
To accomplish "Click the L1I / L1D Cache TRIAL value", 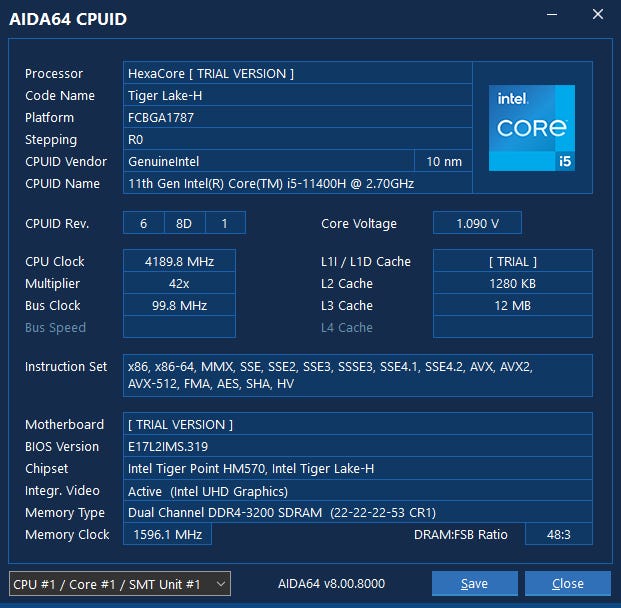I will [513, 261].
